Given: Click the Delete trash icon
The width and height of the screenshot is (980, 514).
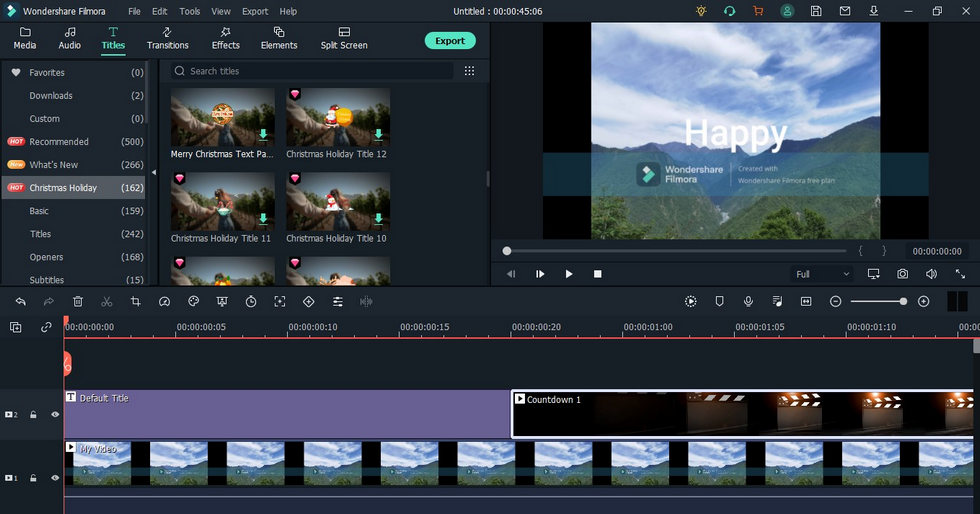Looking at the screenshot, I should click(x=78, y=301).
